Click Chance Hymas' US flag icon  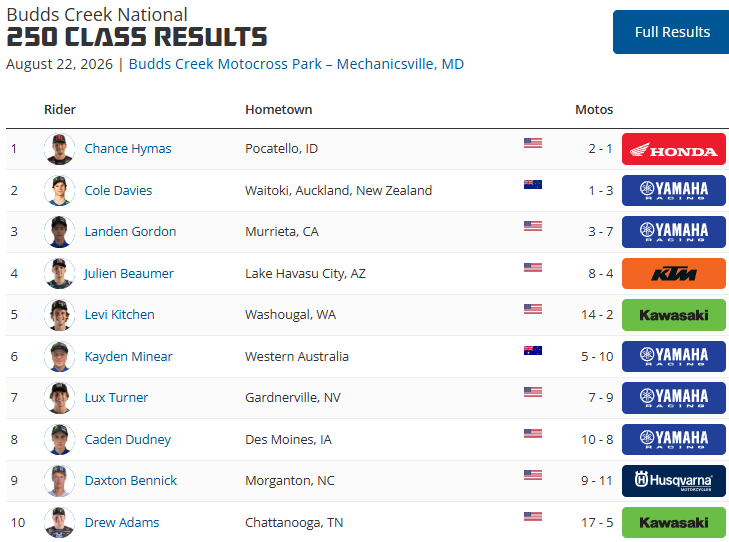(533, 143)
